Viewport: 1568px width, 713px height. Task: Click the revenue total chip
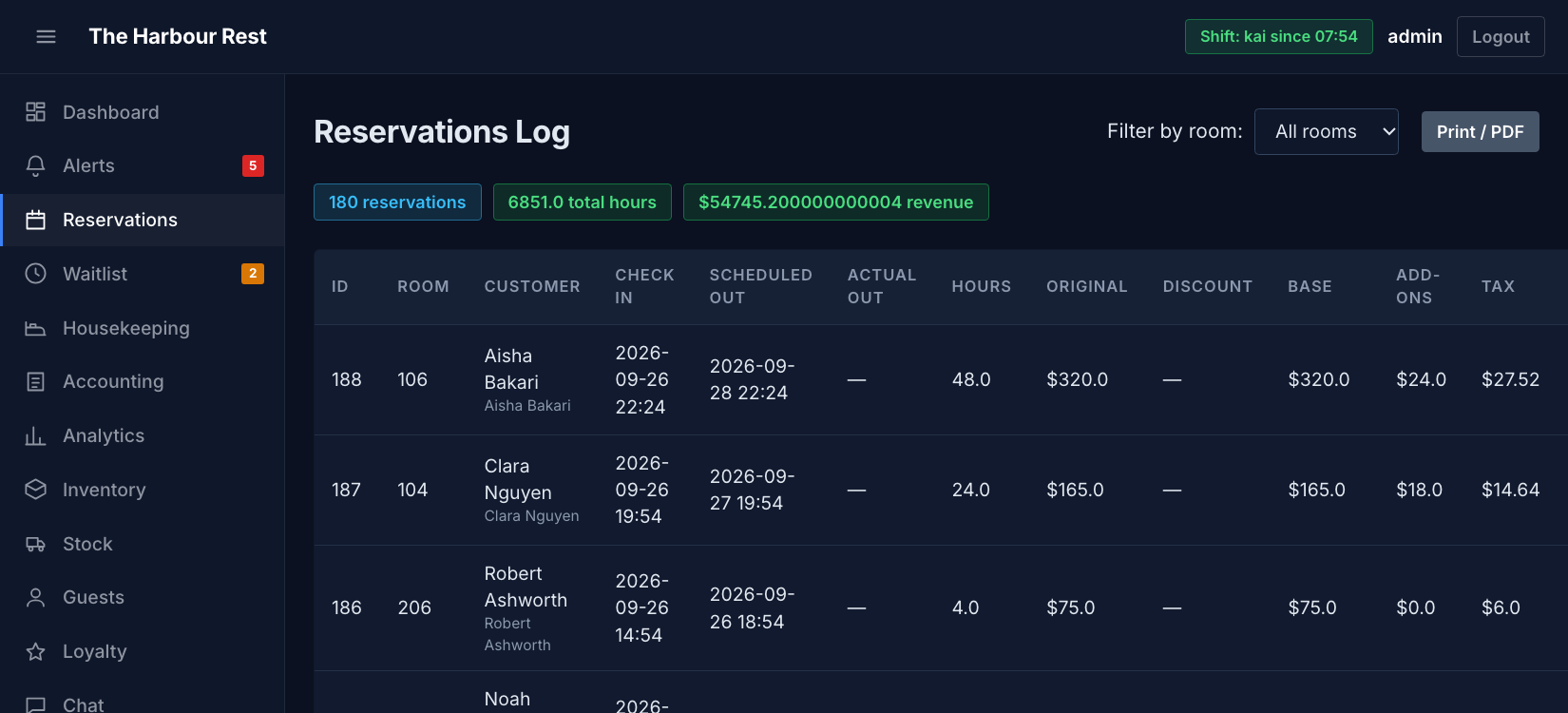click(835, 202)
